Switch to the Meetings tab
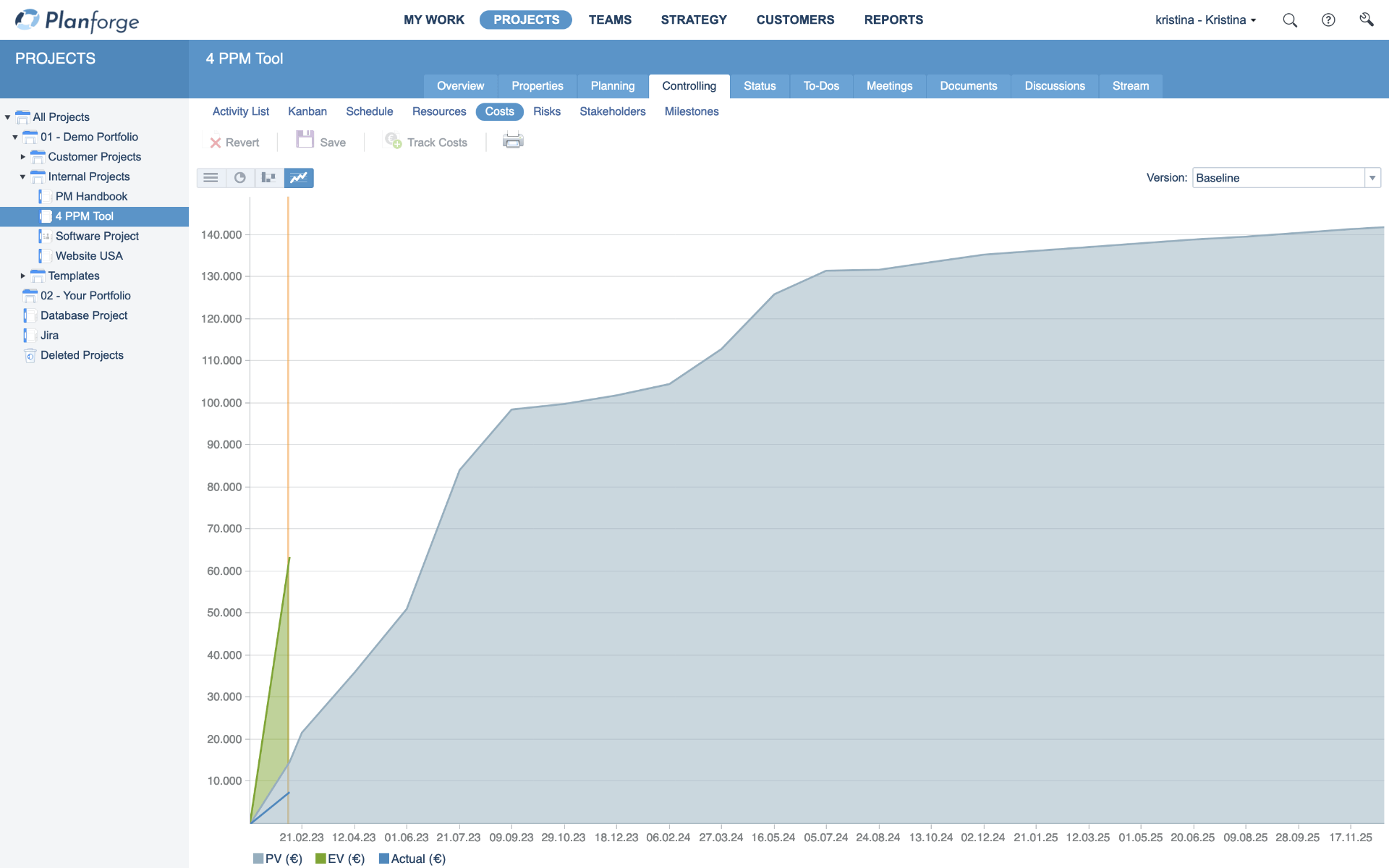 click(x=889, y=86)
